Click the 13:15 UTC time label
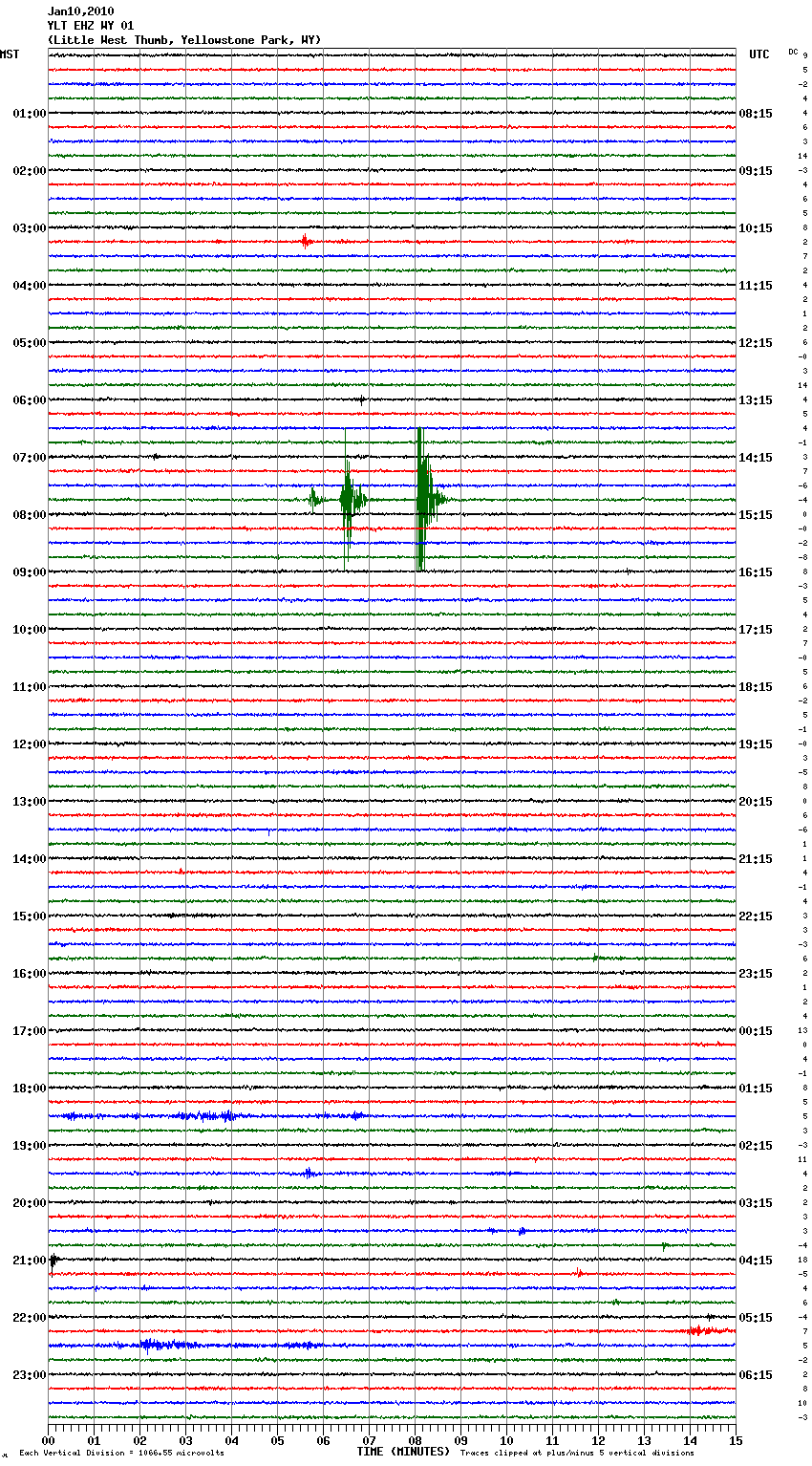The width and height of the screenshot is (812, 1466). (756, 400)
